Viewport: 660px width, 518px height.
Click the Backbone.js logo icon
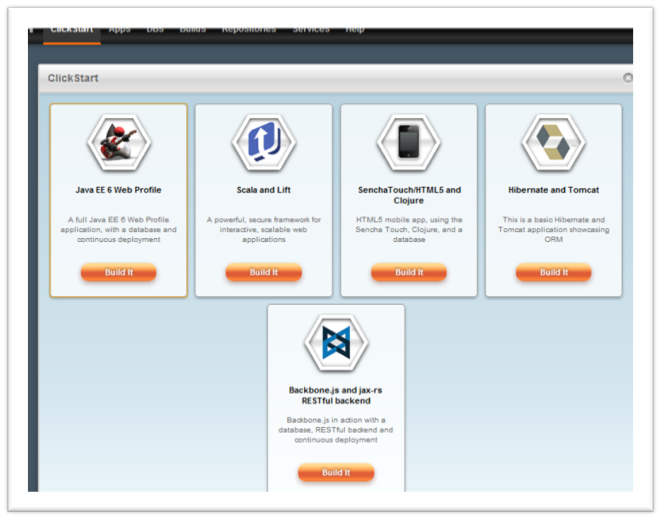[336, 343]
